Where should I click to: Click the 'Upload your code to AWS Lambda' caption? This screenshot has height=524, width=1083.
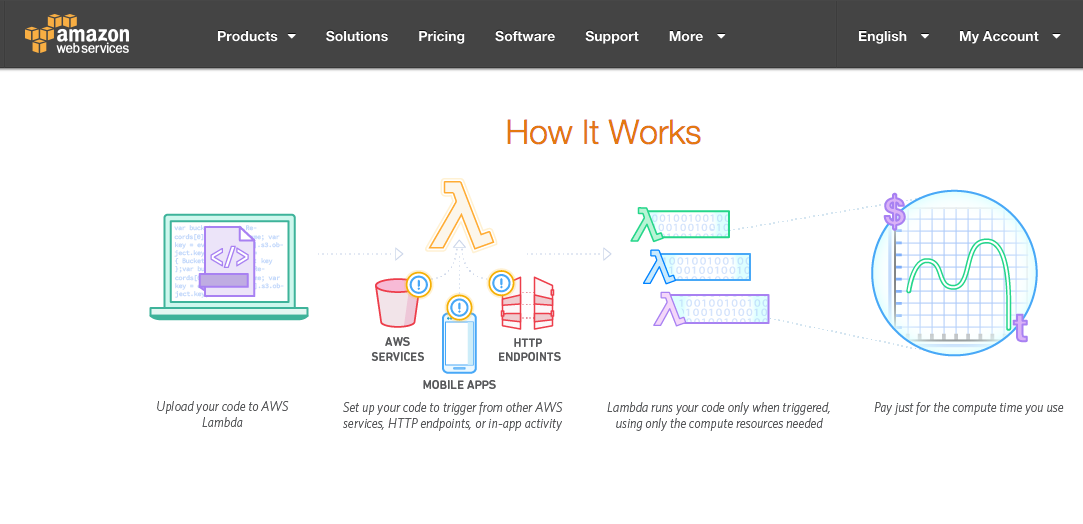(222, 414)
